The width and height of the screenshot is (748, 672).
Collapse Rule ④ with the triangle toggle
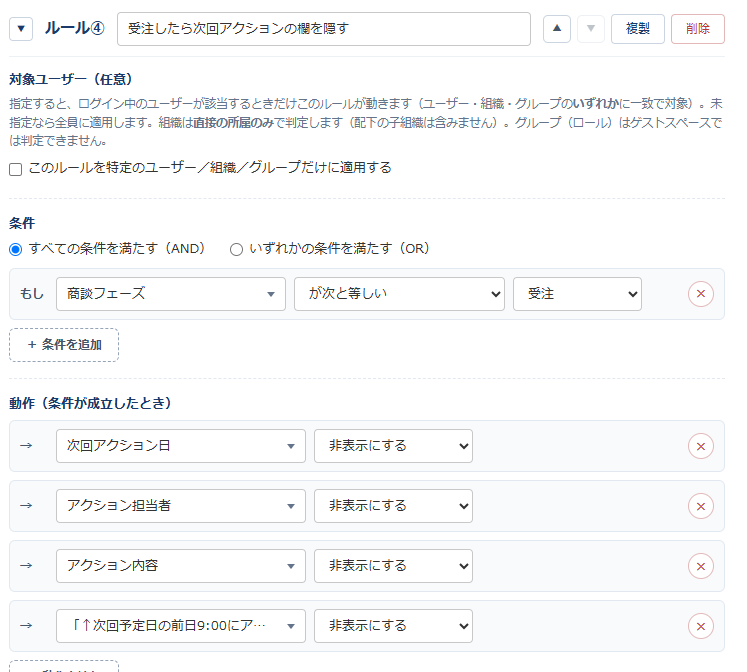21,29
